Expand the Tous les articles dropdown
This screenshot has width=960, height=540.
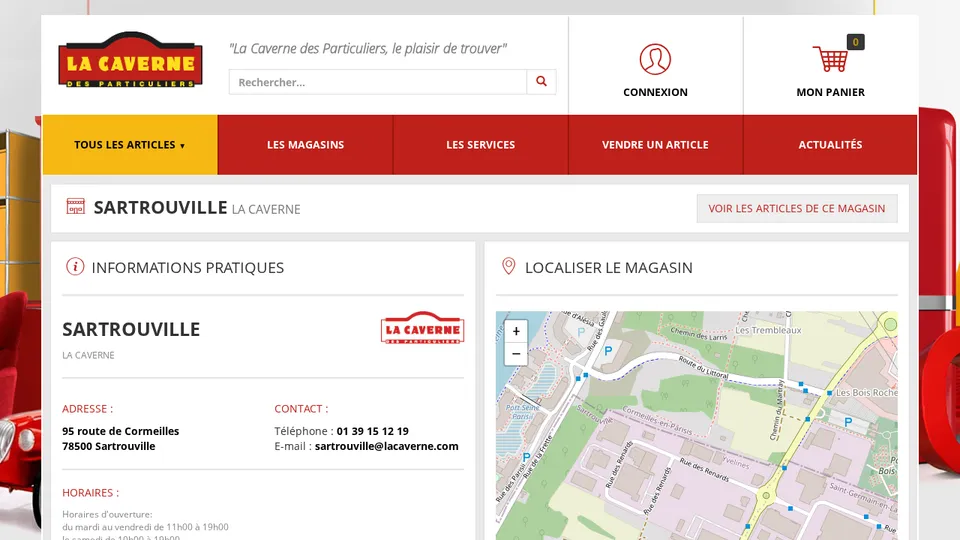pyautogui.click(x=130, y=144)
